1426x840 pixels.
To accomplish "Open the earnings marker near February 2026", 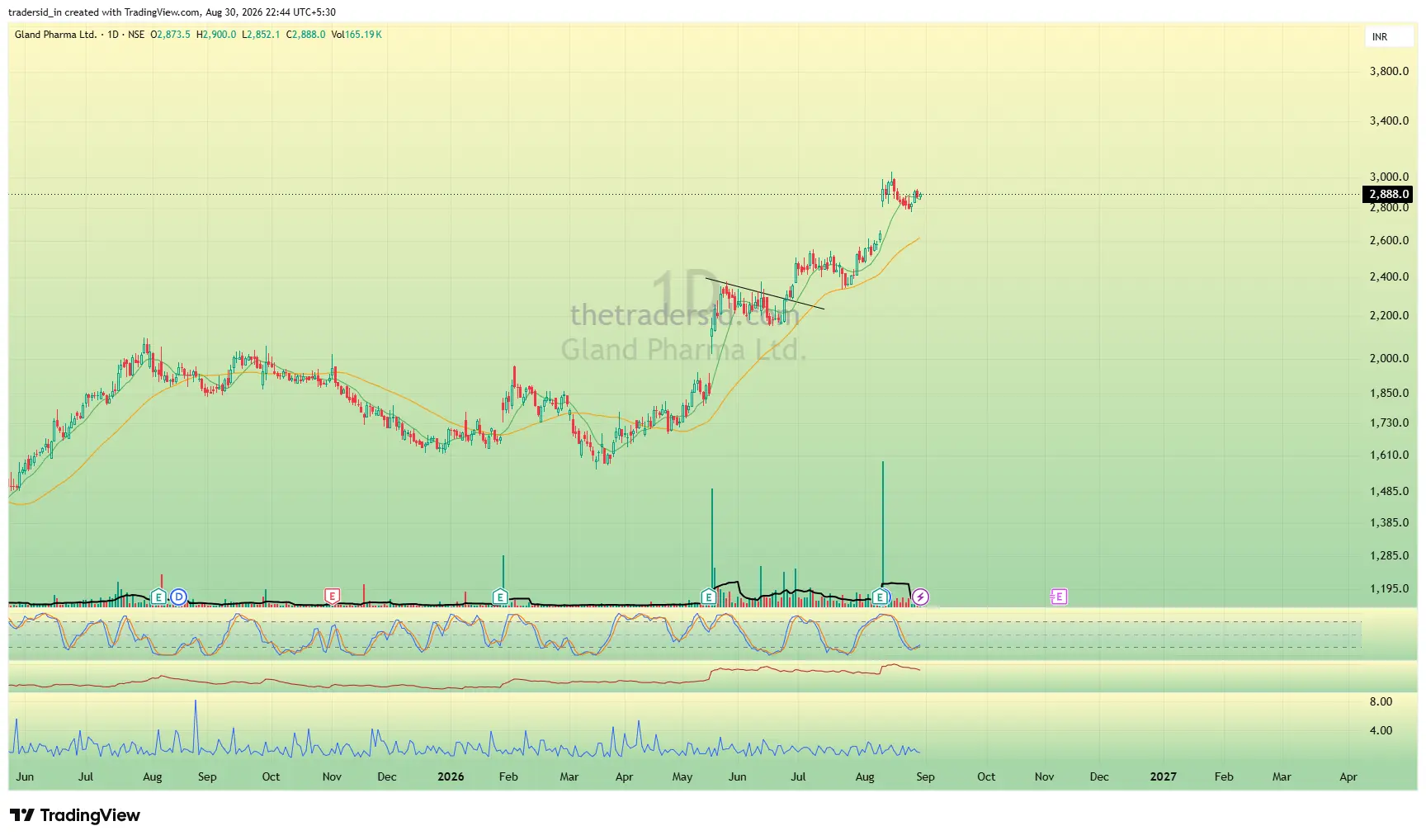I will point(500,597).
